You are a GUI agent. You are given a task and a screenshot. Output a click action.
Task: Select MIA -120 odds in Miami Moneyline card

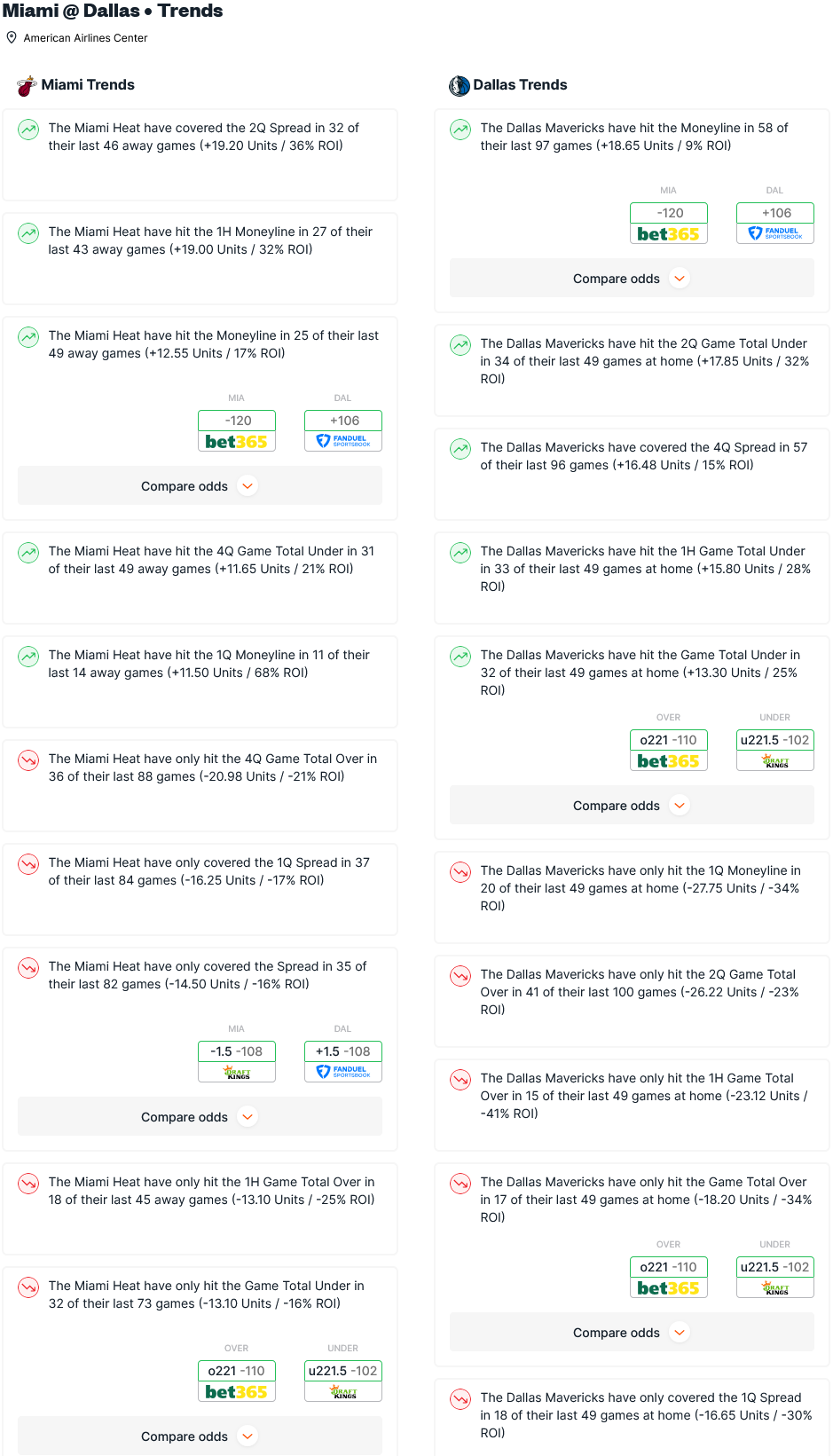[237, 421]
